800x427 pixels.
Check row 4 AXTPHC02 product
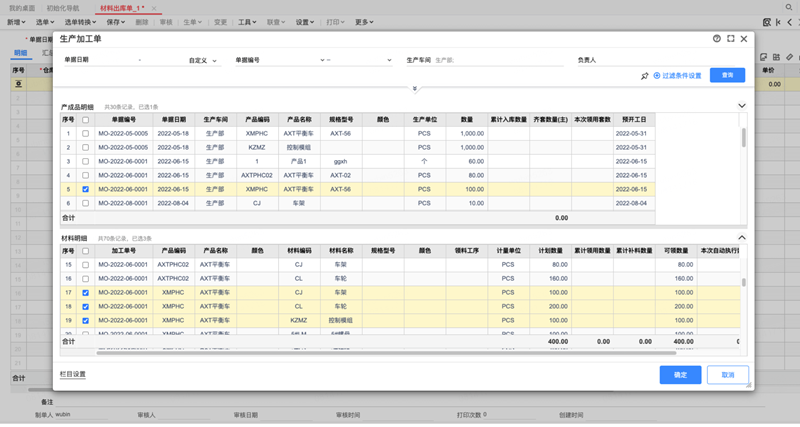pyautogui.click(x=85, y=175)
